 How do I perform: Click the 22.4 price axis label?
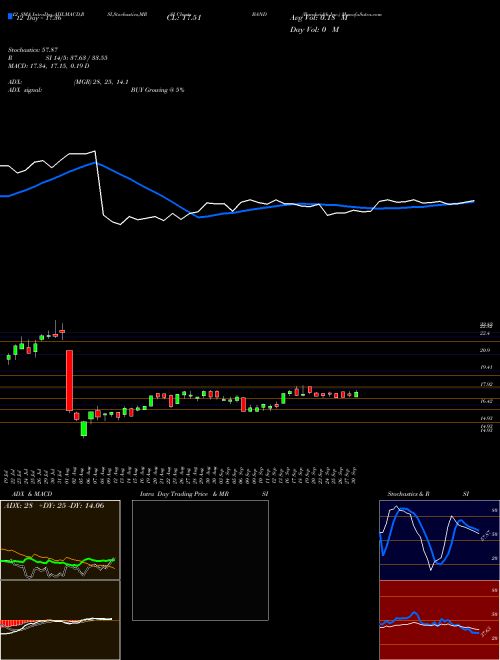point(485,333)
